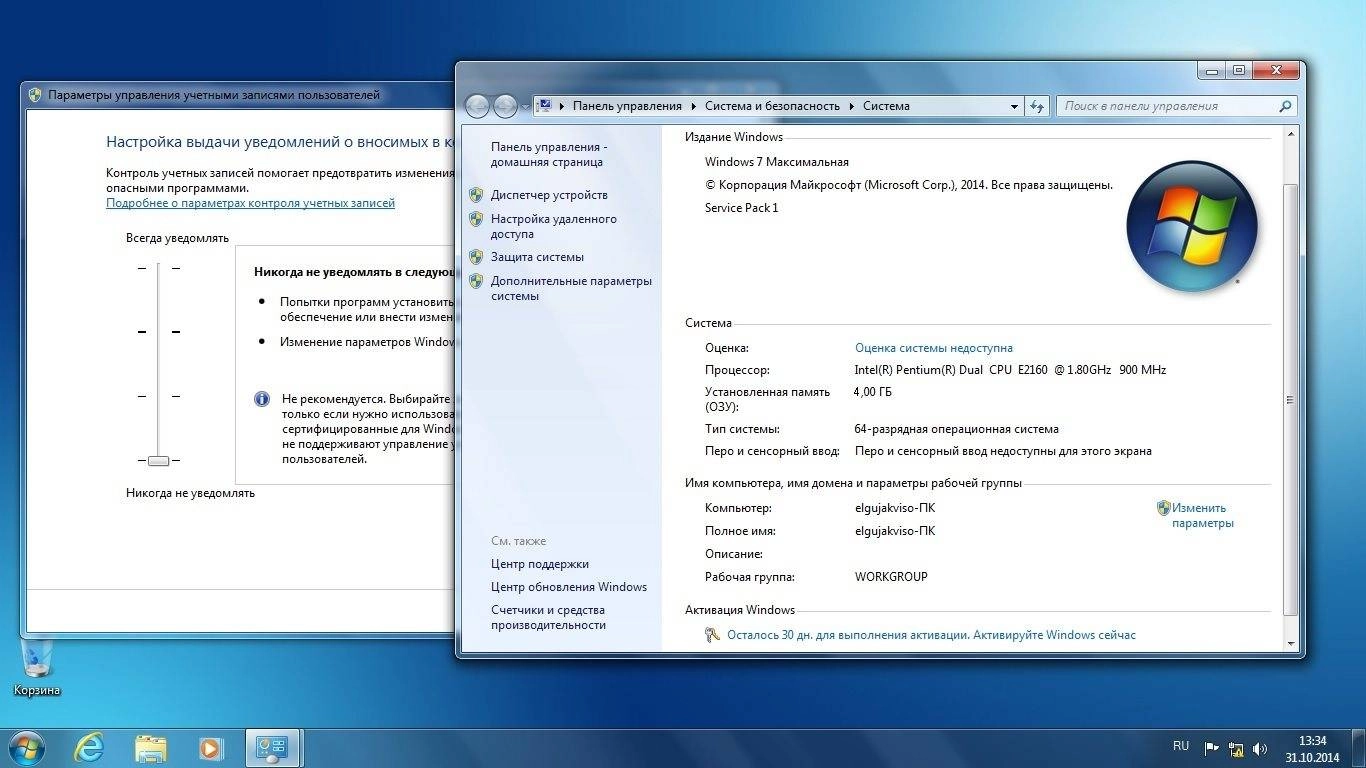Click the RU language indicator
The image size is (1366, 768).
click(1181, 746)
